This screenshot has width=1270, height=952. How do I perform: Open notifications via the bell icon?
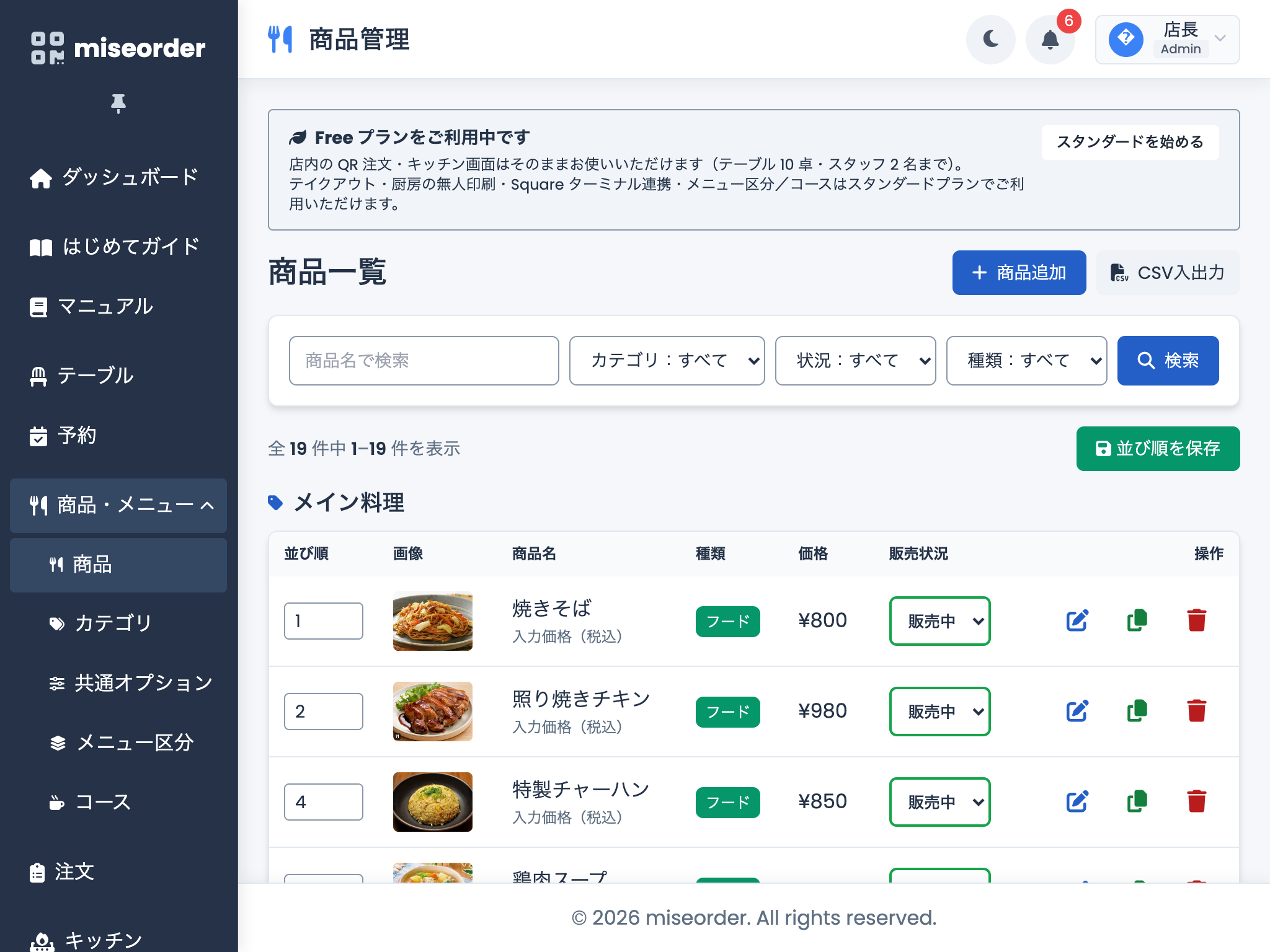click(1050, 40)
